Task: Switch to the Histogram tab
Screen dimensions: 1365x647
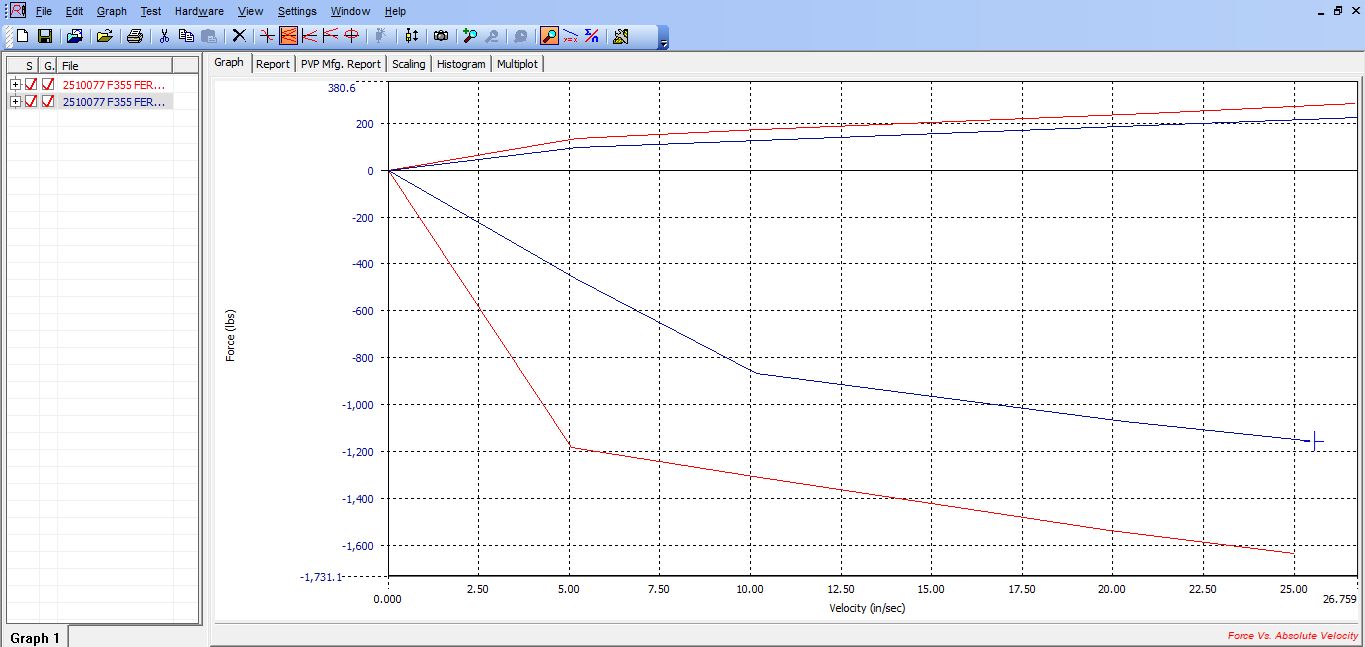Action: 461,64
